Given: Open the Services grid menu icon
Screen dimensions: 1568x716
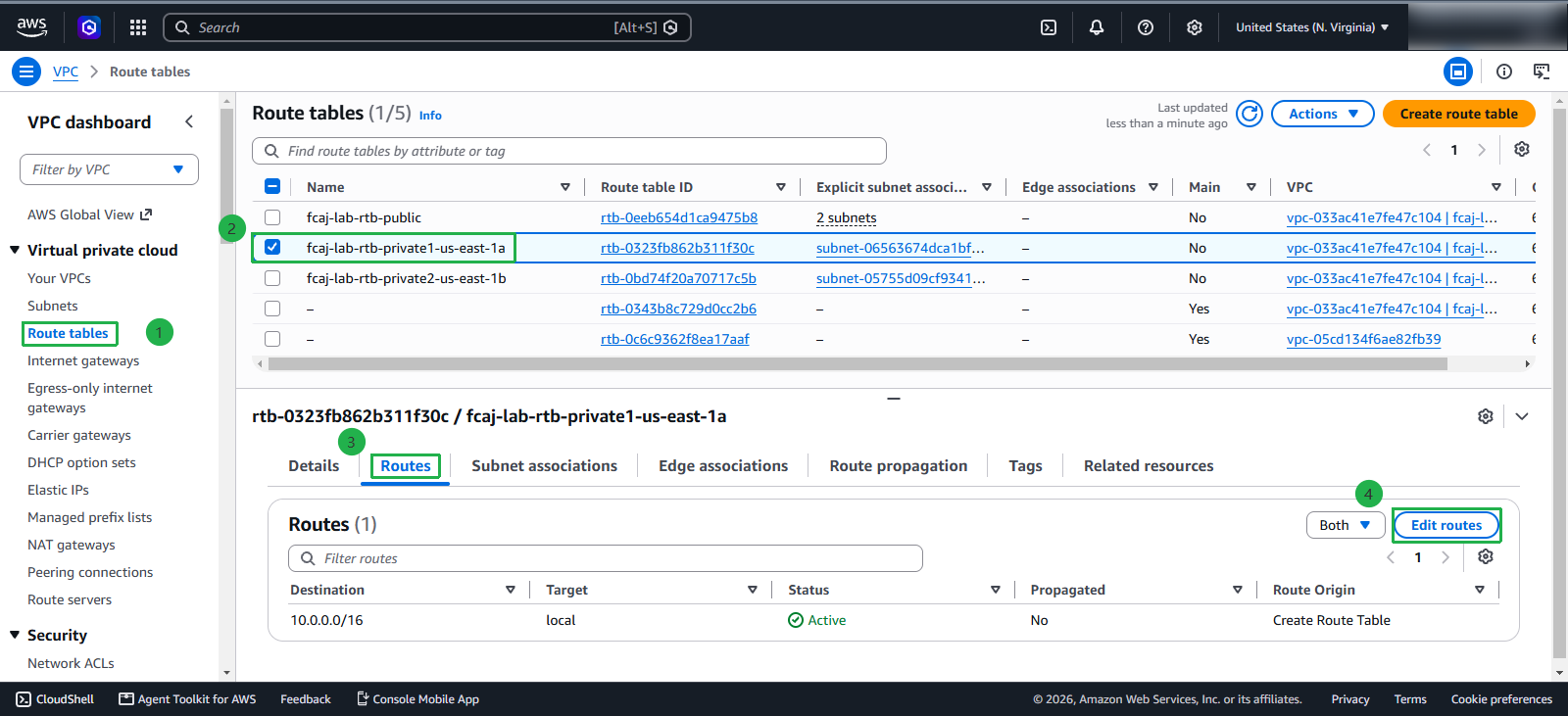Looking at the screenshot, I should [138, 27].
